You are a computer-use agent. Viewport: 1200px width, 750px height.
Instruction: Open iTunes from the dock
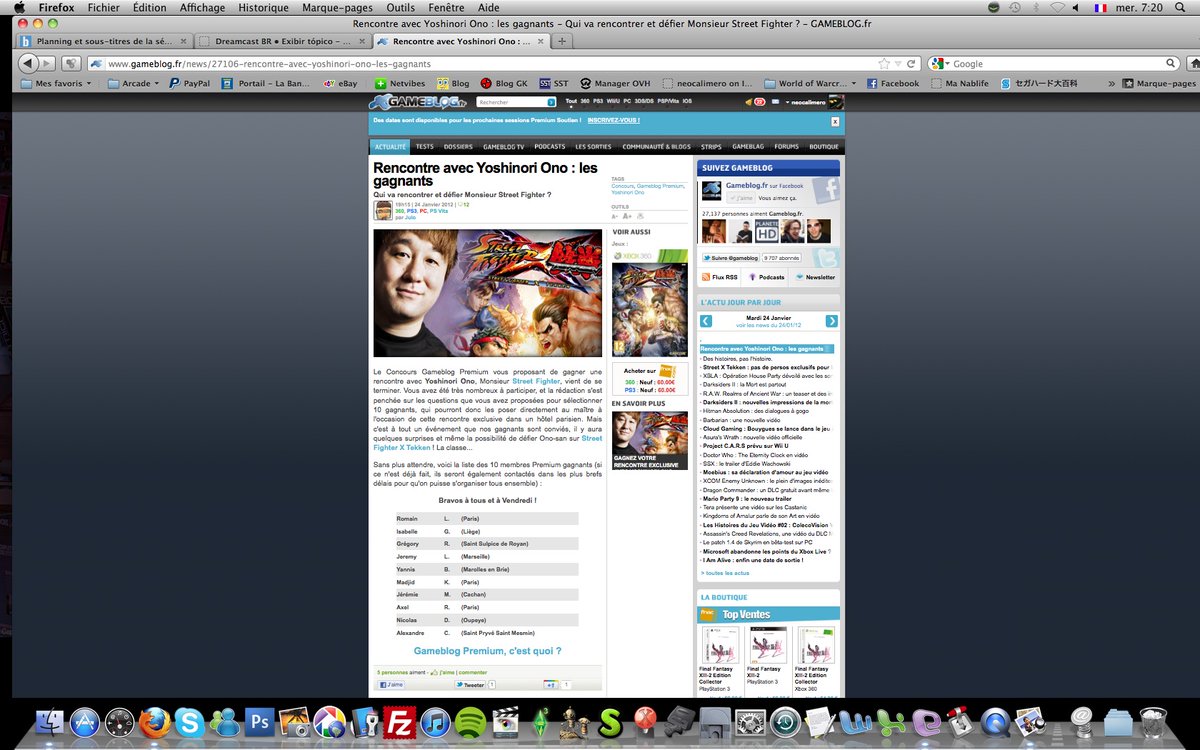click(435, 722)
